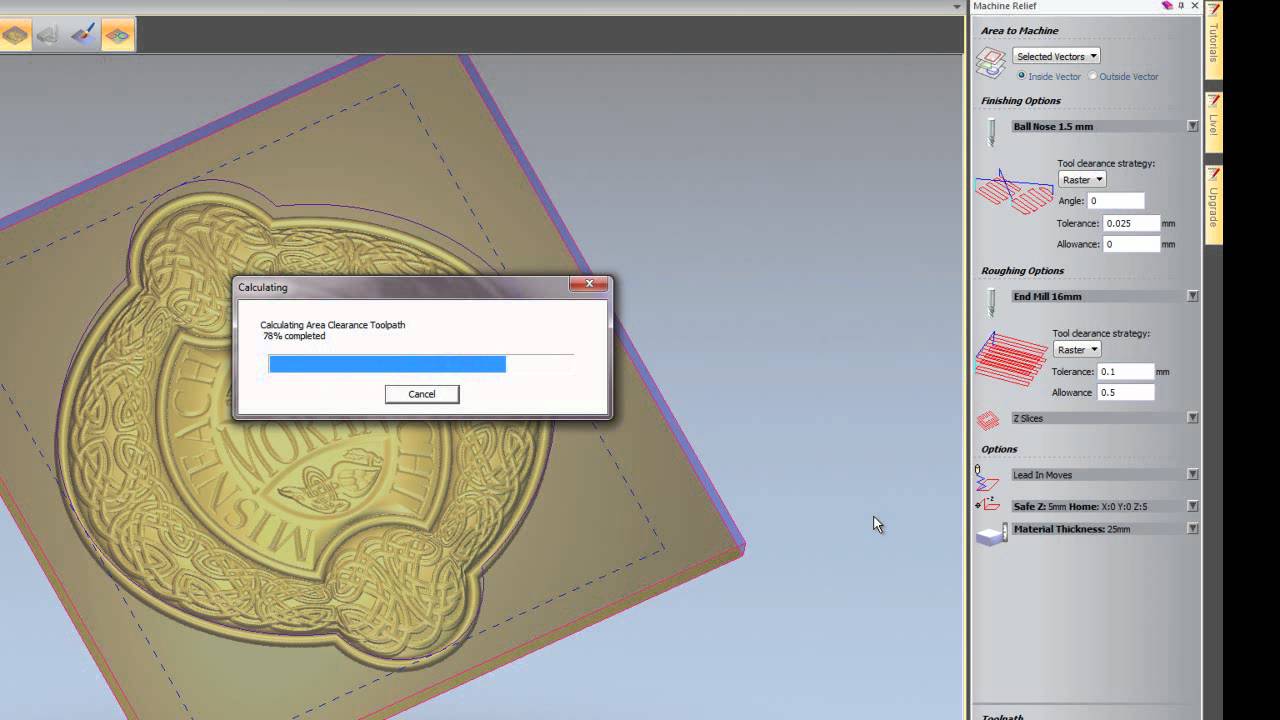Expand the Ball Nose 1.5 mm section

pos(1192,126)
